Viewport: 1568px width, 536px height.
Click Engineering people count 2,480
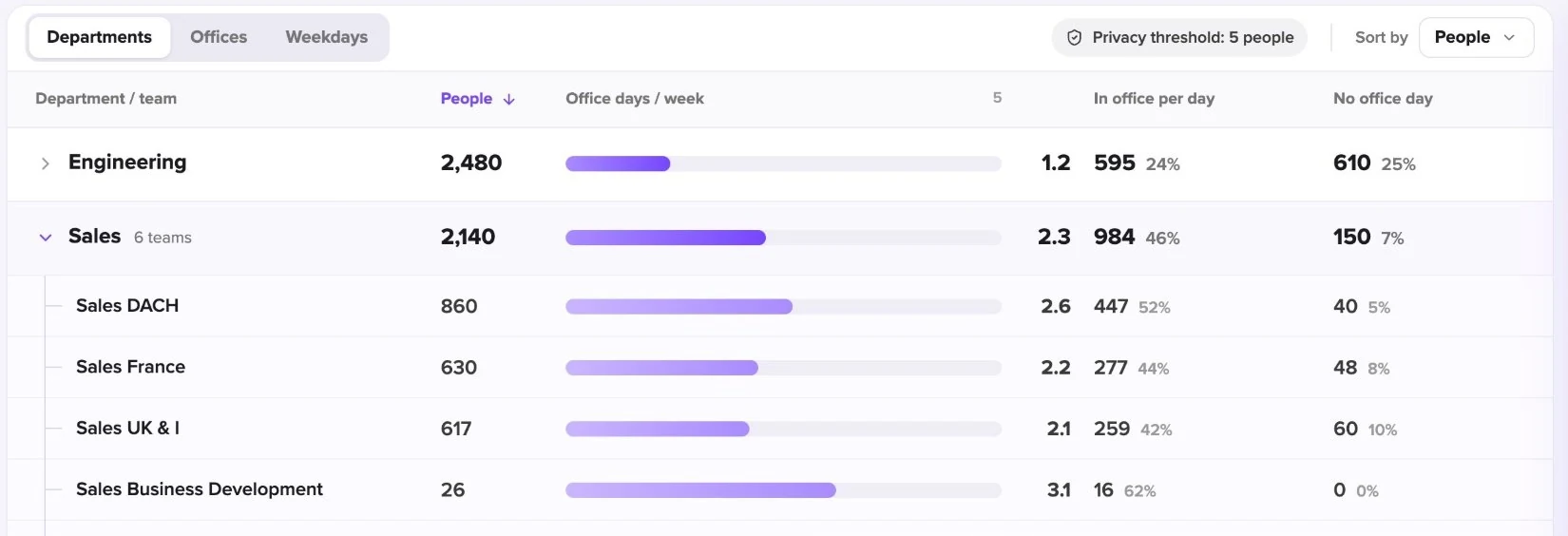click(x=471, y=163)
